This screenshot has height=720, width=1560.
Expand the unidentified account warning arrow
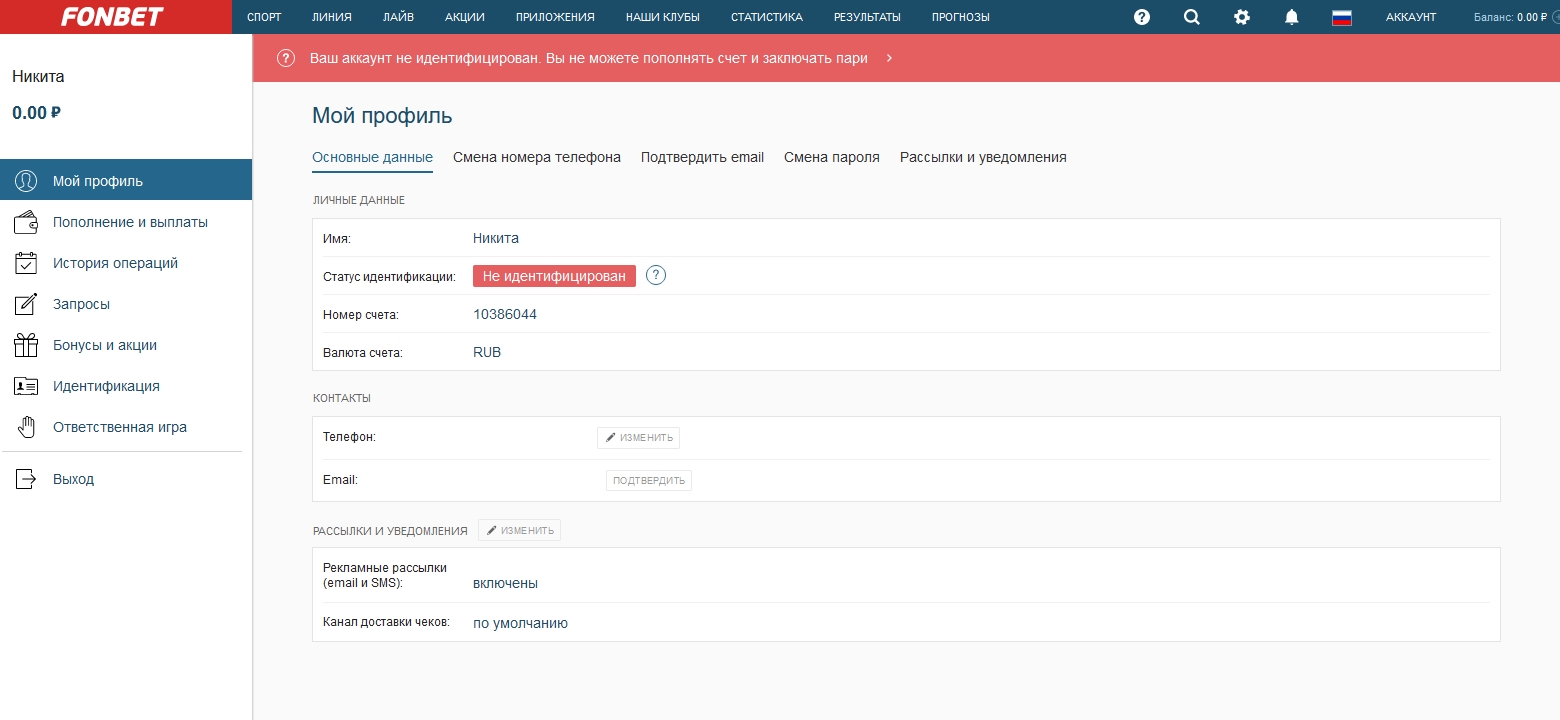889,58
